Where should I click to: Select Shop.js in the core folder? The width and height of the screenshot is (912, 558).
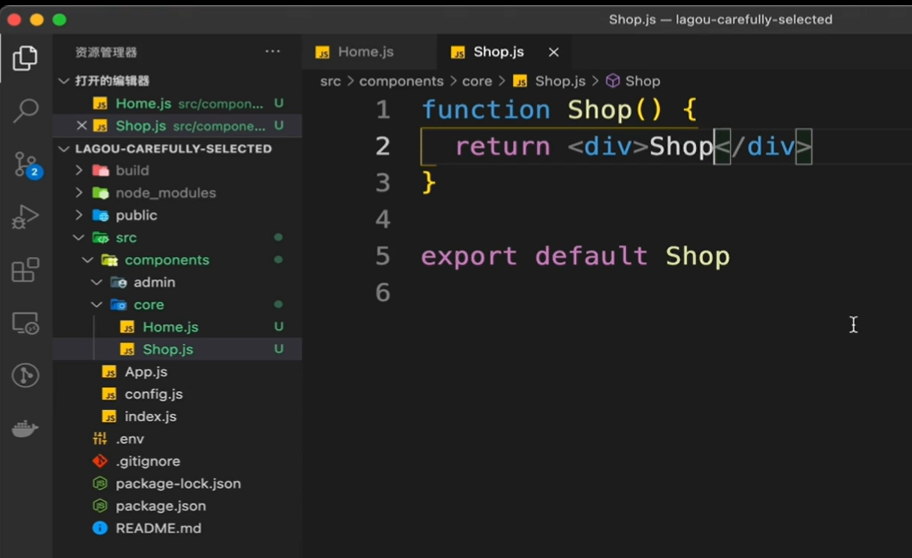pos(177,349)
